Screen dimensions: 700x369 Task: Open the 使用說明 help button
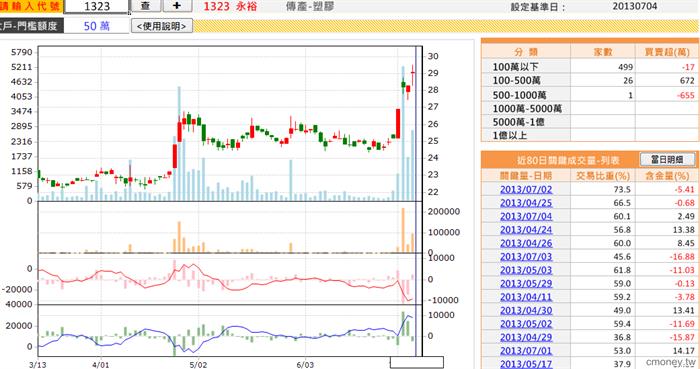click(x=162, y=26)
